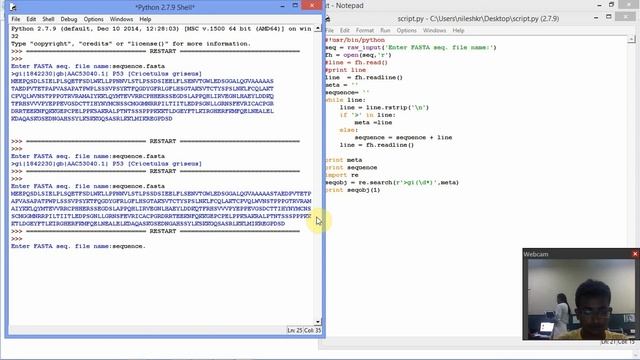This screenshot has width=640, height=360.
Task: Open the Run menu in script.py editor
Action: pyautogui.click(x=385, y=31)
